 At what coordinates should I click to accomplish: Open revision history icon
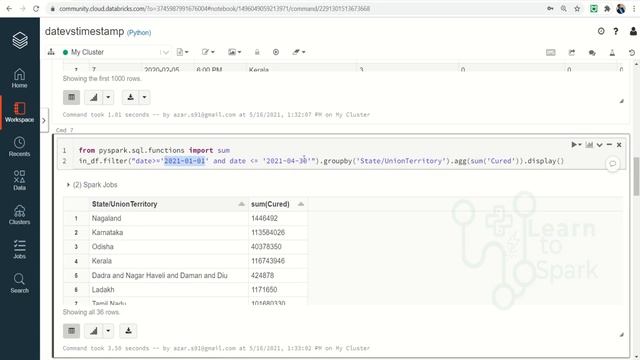pyautogui.click(x=632, y=53)
